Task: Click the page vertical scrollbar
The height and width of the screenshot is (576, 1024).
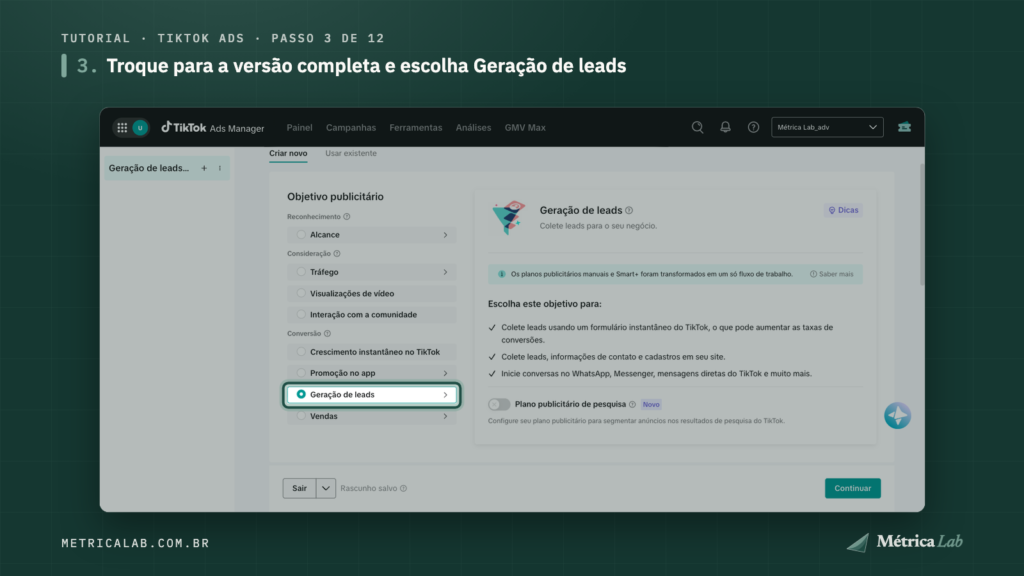Action: (921, 224)
